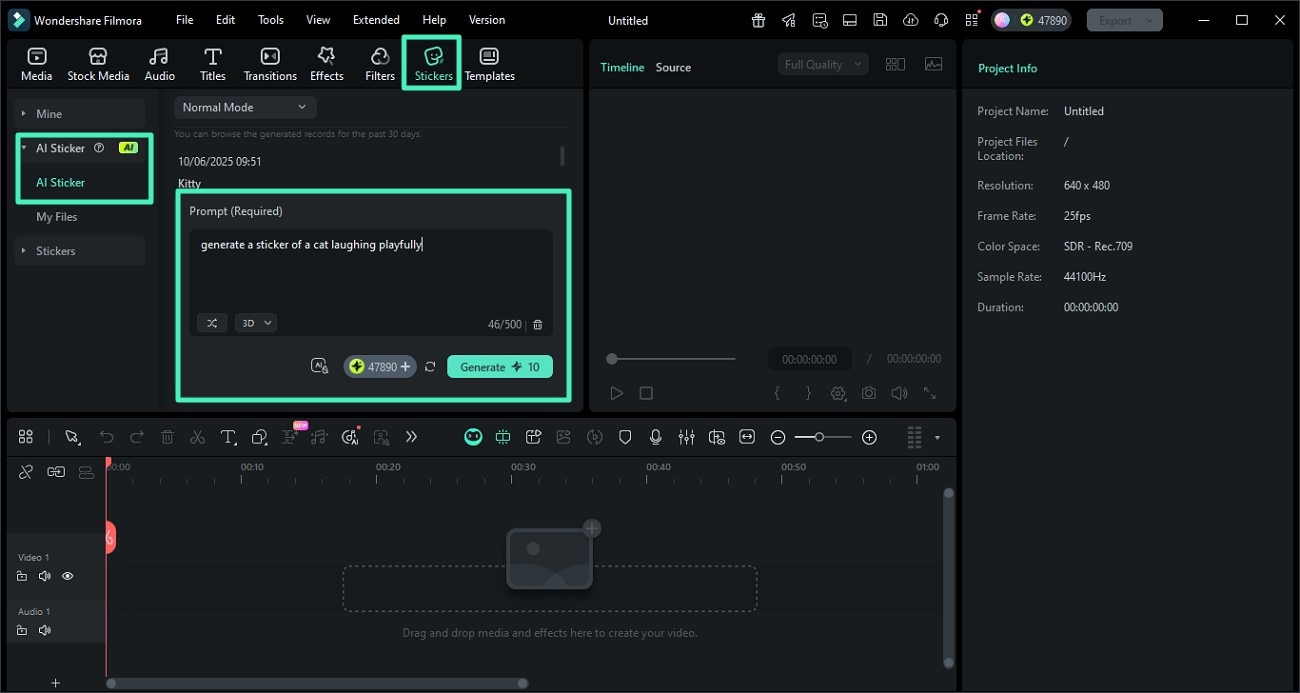Split the clip with the scissors tool
This screenshot has width=1300, height=693.
(197, 437)
